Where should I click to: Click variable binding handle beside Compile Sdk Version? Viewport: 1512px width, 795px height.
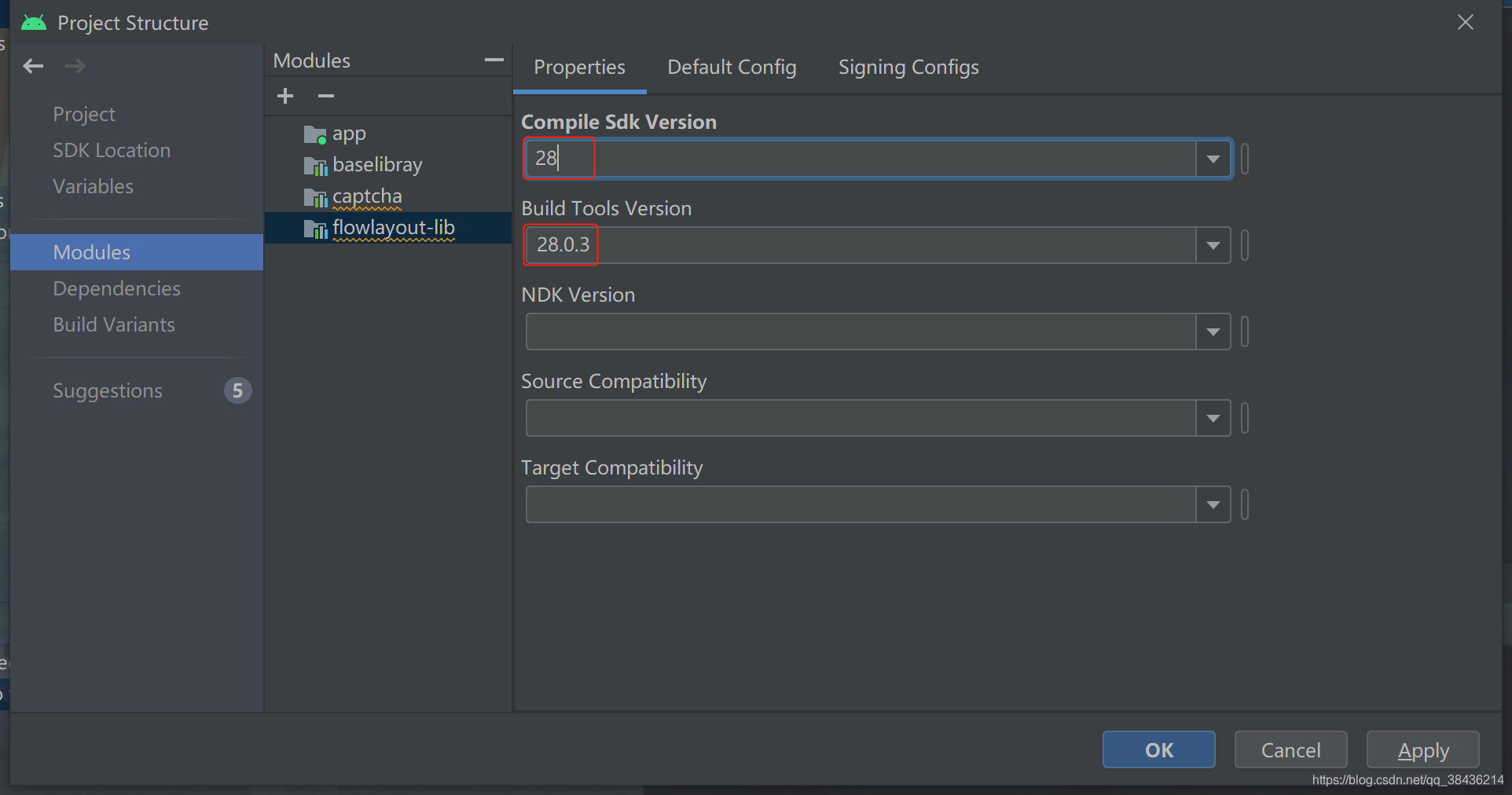(1245, 159)
